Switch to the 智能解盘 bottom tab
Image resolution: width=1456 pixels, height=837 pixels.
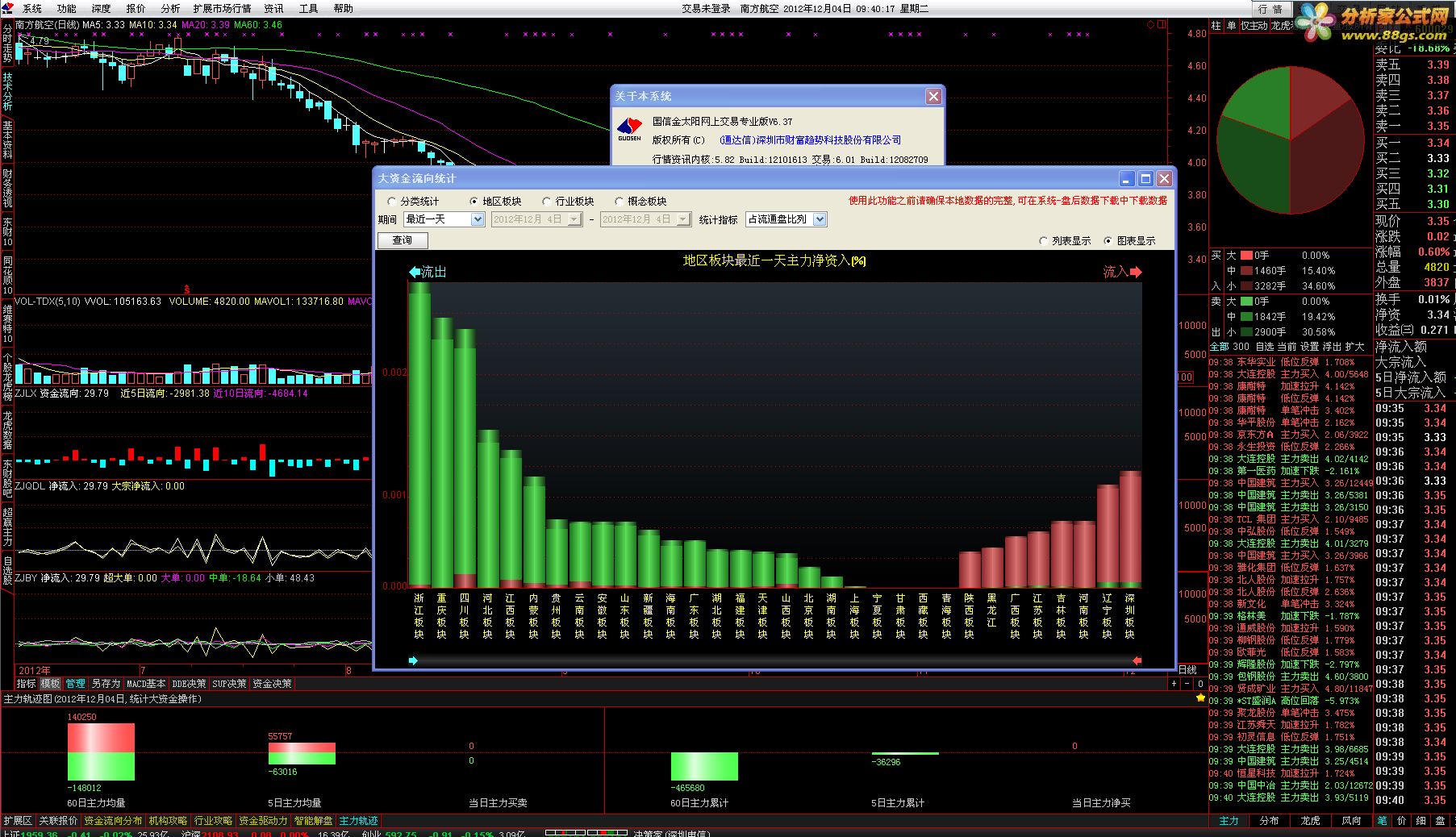(x=313, y=820)
